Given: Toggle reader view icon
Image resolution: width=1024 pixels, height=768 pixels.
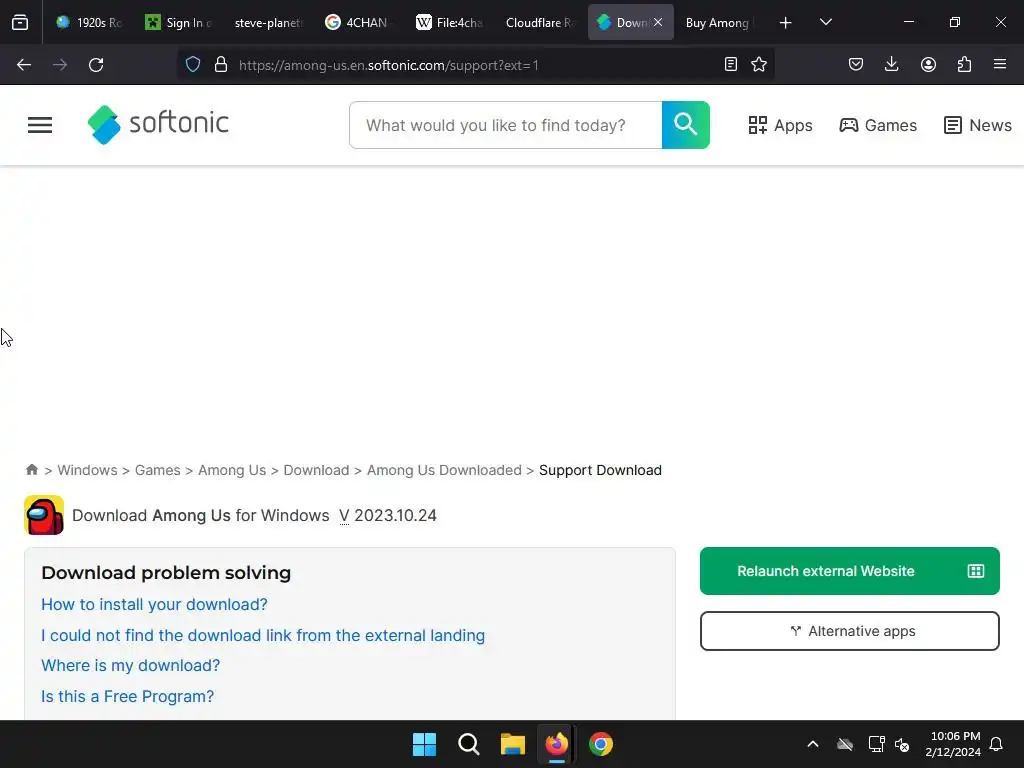Looking at the screenshot, I should click(731, 64).
